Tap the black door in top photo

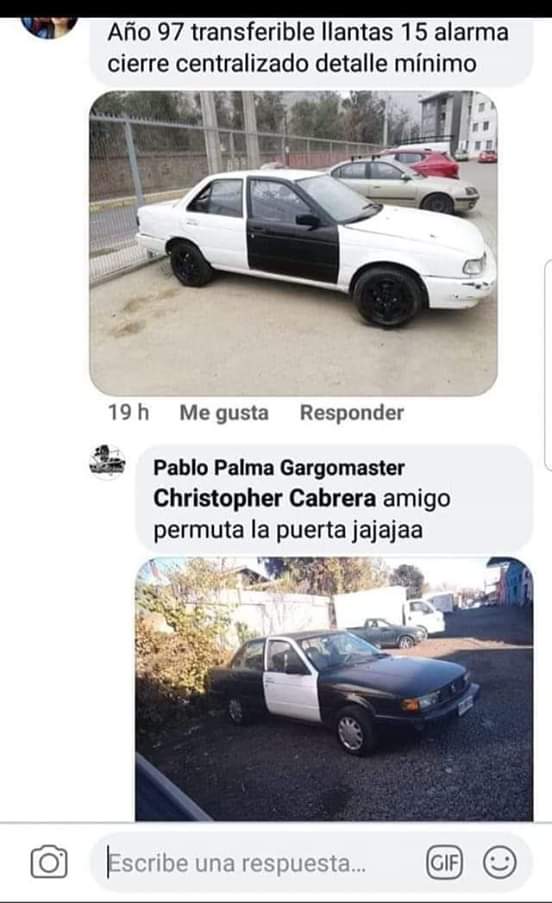(292, 230)
